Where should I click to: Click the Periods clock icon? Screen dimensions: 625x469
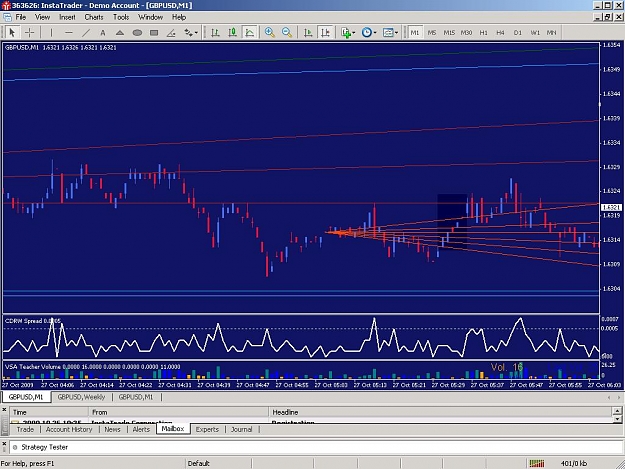pyautogui.click(x=366, y=33)
